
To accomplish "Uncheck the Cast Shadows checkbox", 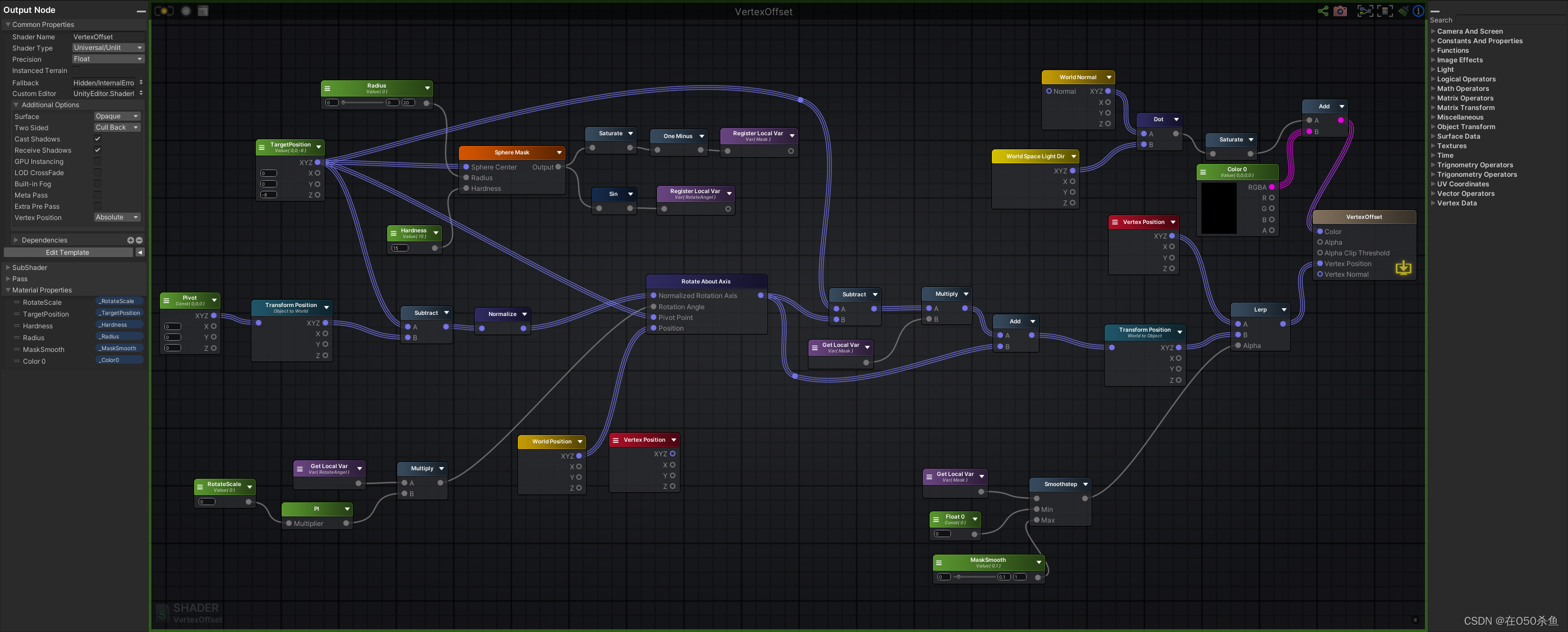I will click(98, 139).
